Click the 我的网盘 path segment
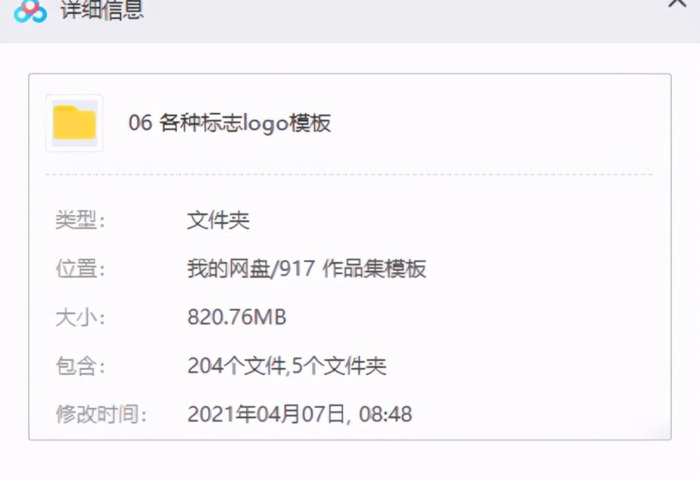Screen dimensions: 700x479 pyautogui.click(x=229, y=268)
